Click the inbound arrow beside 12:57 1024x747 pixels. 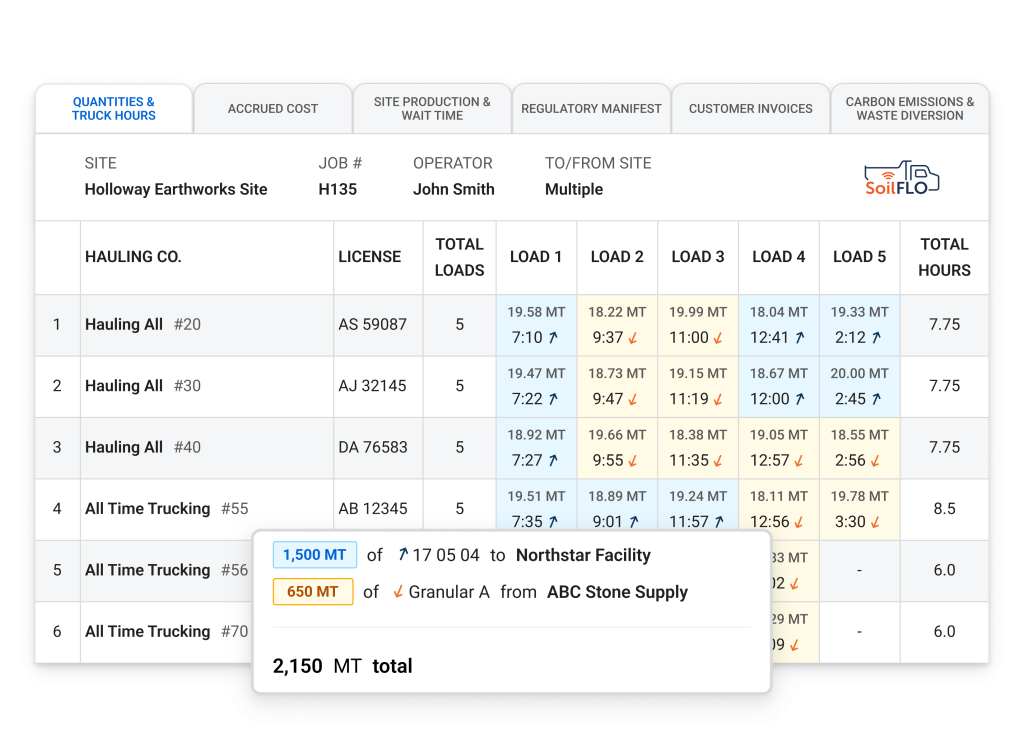[798, 460]
